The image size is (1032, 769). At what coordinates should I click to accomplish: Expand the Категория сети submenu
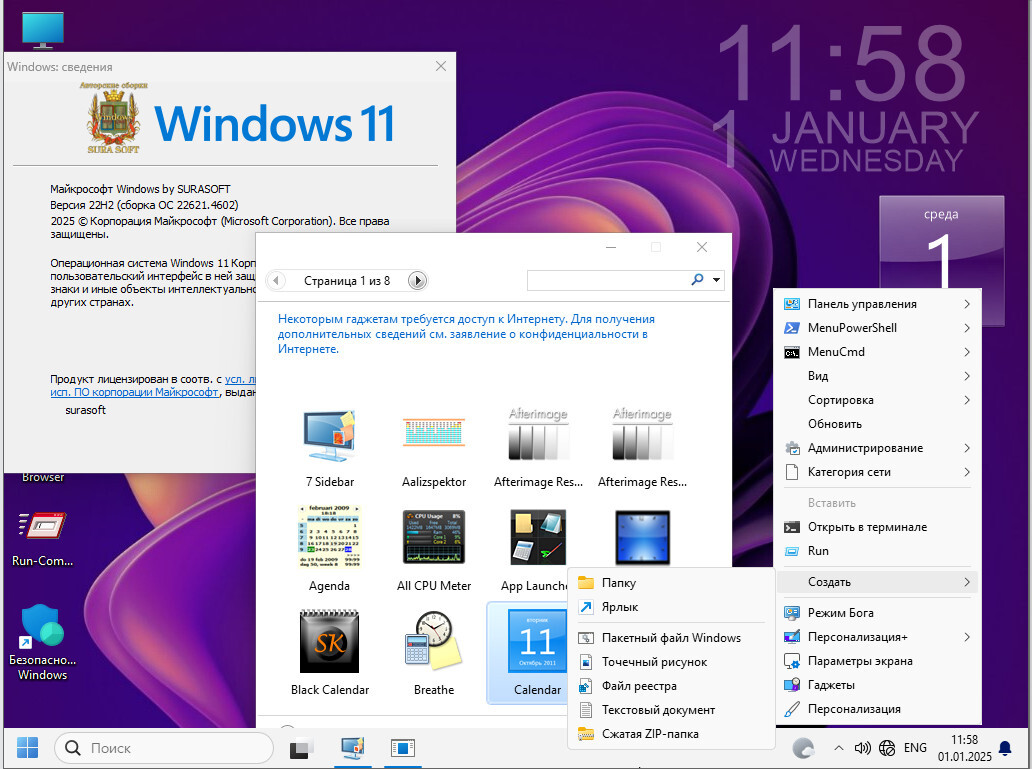pyautogui.click(x=877, y=472)
